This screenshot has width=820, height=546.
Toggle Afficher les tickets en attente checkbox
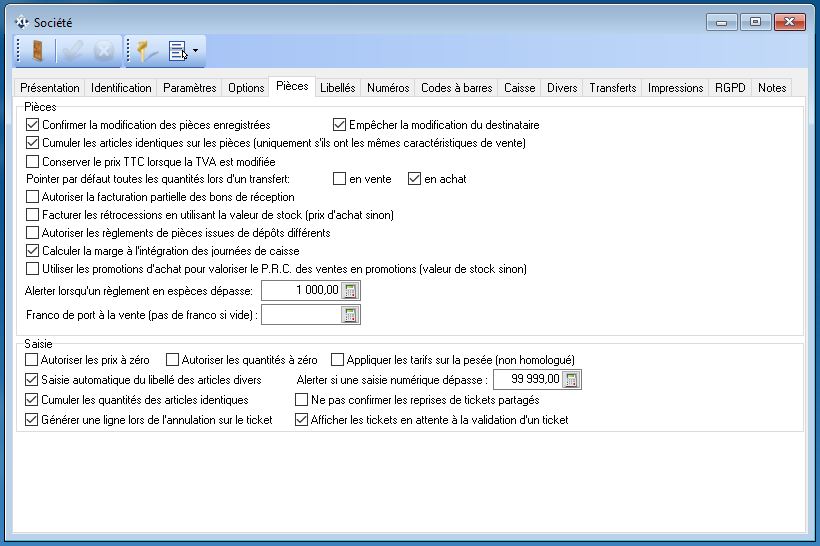301,420
